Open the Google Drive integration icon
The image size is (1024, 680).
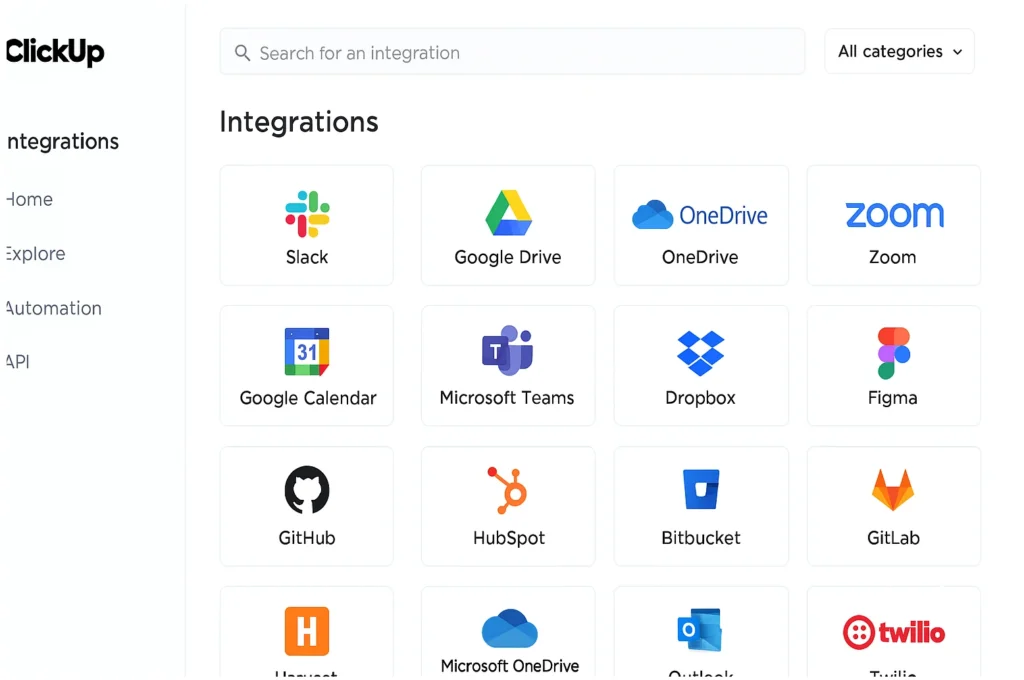click(x=508, y=213)
